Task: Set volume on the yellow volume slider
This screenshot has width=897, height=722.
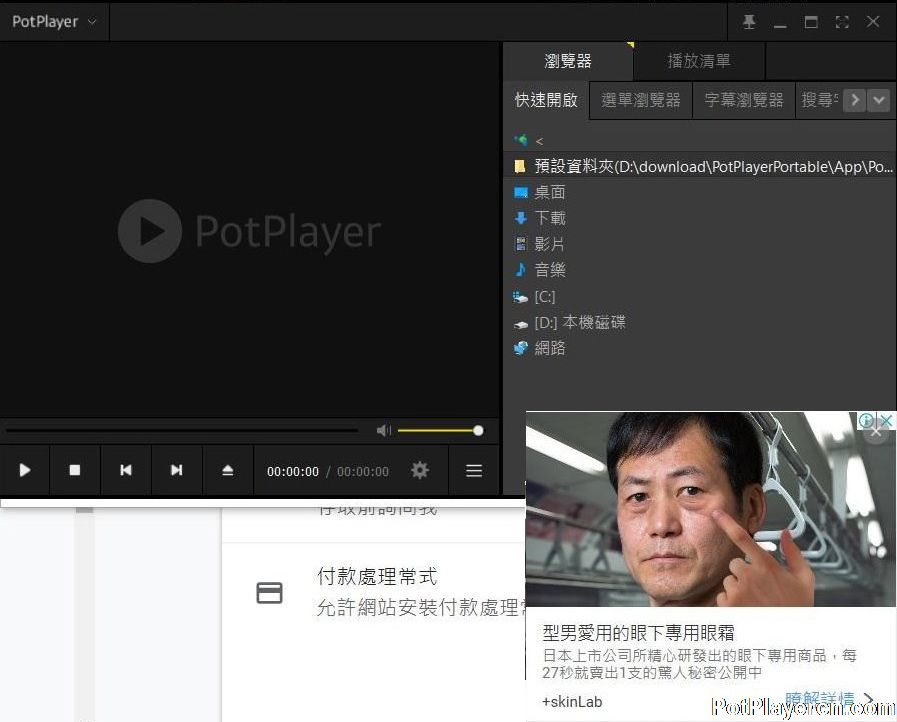Action: [x=440, y=430]
